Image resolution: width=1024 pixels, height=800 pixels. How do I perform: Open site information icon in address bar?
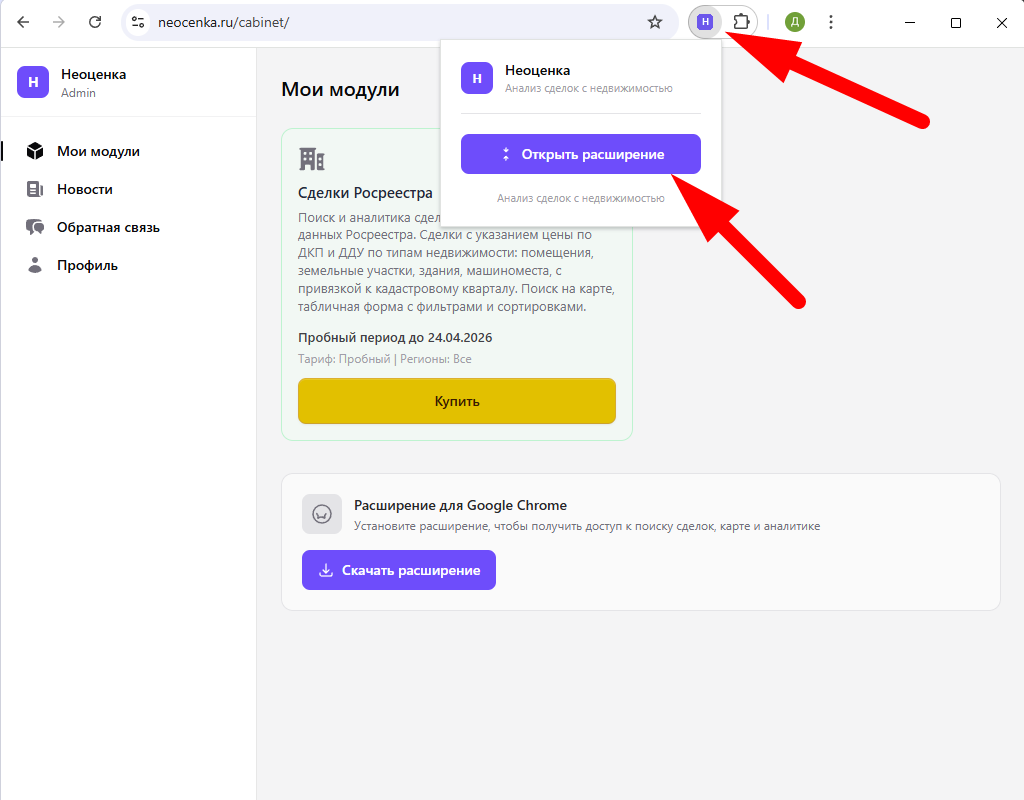click(138, 22)
